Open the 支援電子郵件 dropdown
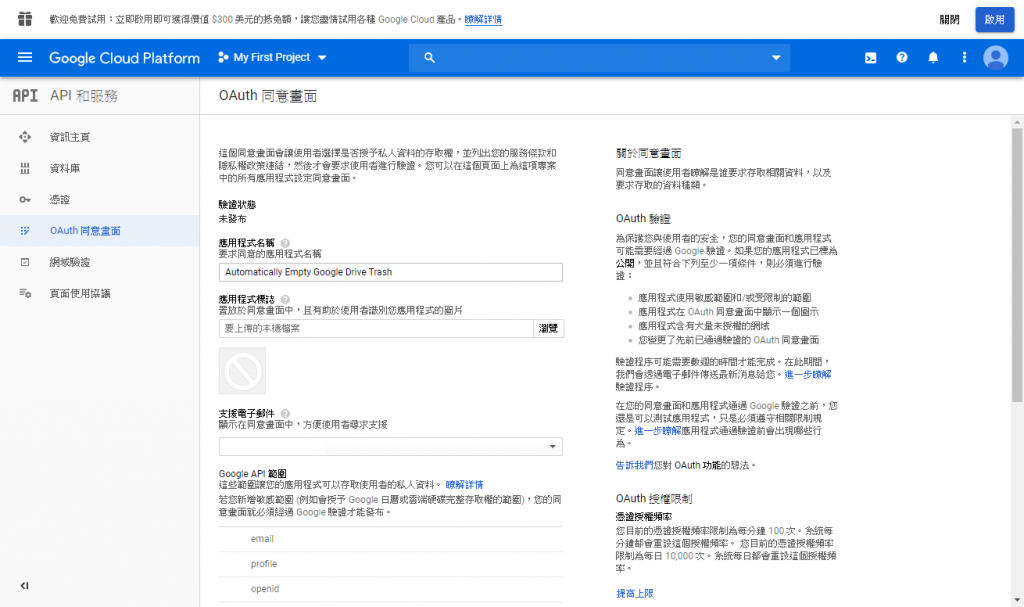Screen dimensions: 1024x607 point(391,446)
